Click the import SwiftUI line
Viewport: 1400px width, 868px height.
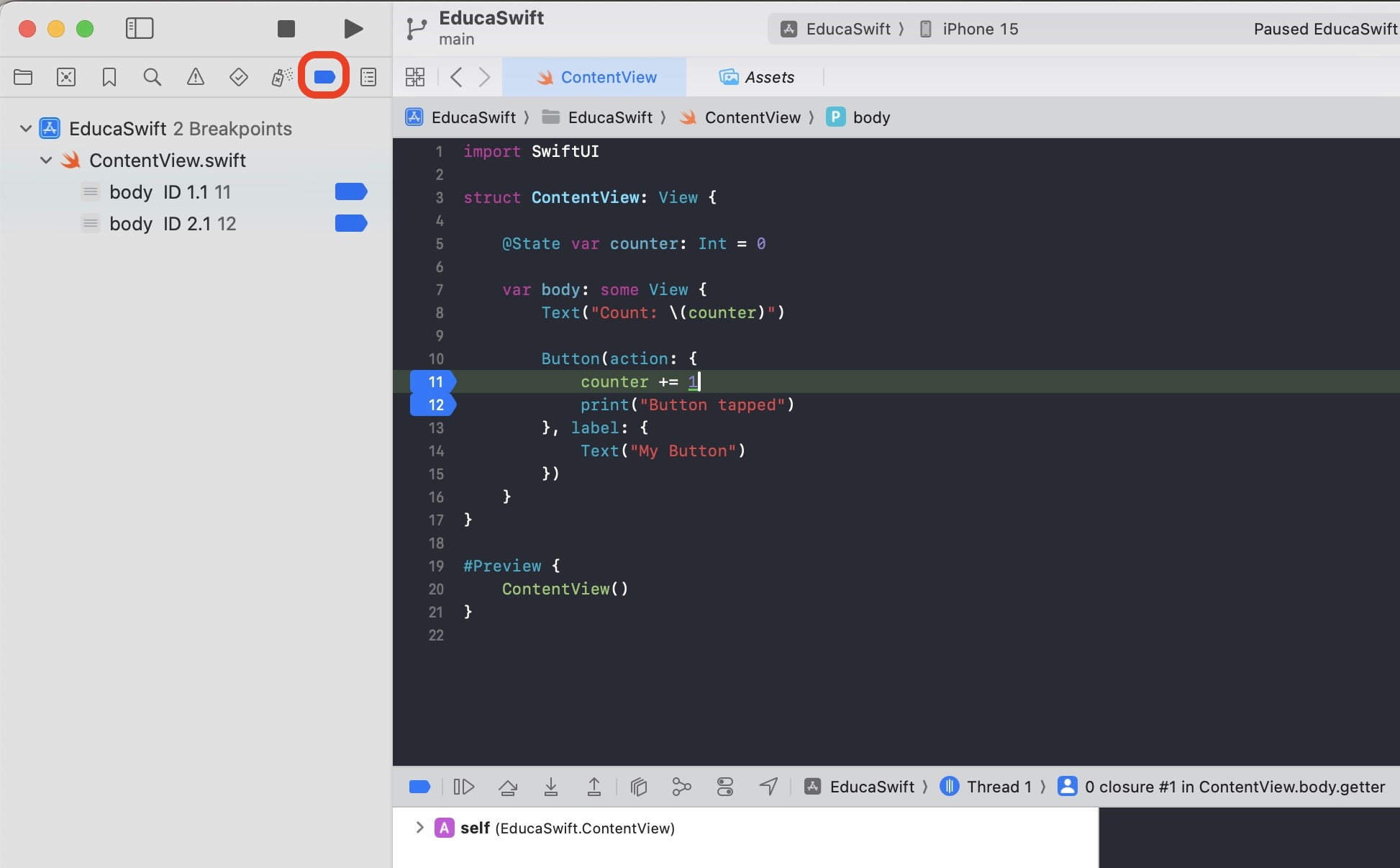coord(531,151)
